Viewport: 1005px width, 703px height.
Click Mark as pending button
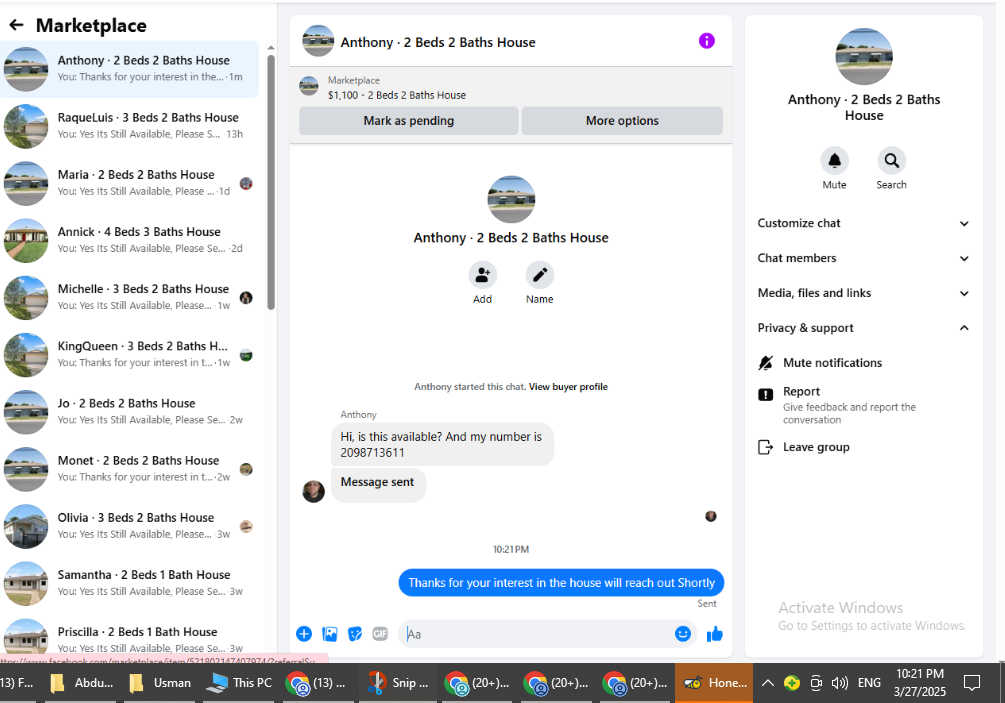[x=408, y=120]
